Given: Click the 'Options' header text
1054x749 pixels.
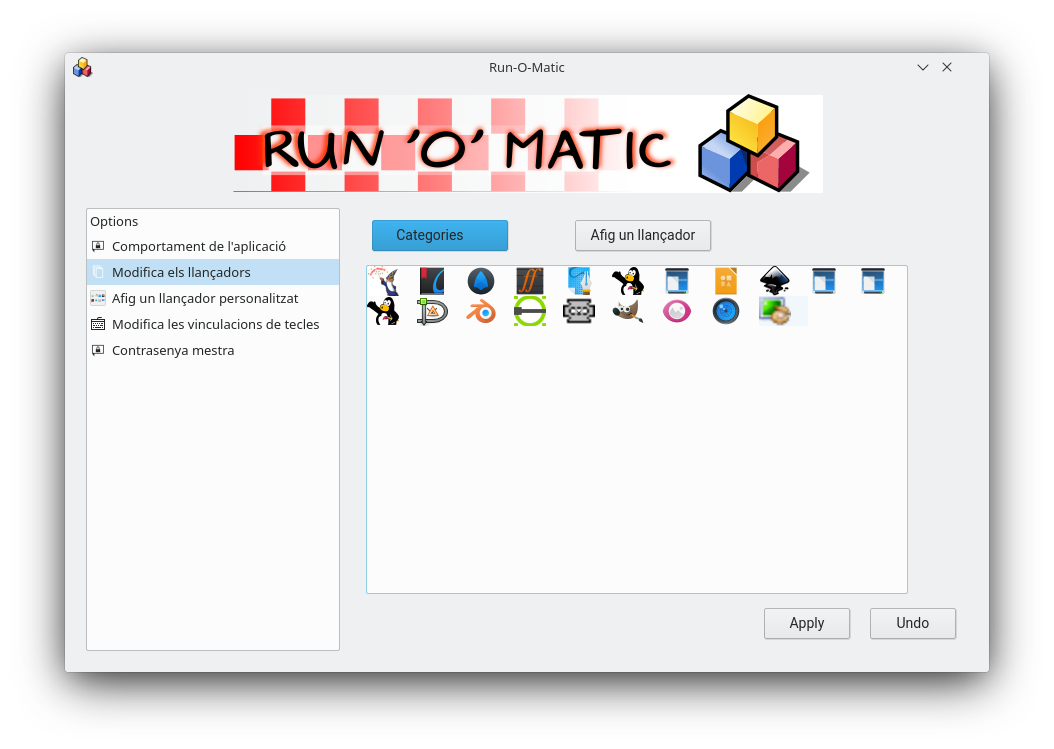Looking at the screenshot, I should (x=114, y=221).
